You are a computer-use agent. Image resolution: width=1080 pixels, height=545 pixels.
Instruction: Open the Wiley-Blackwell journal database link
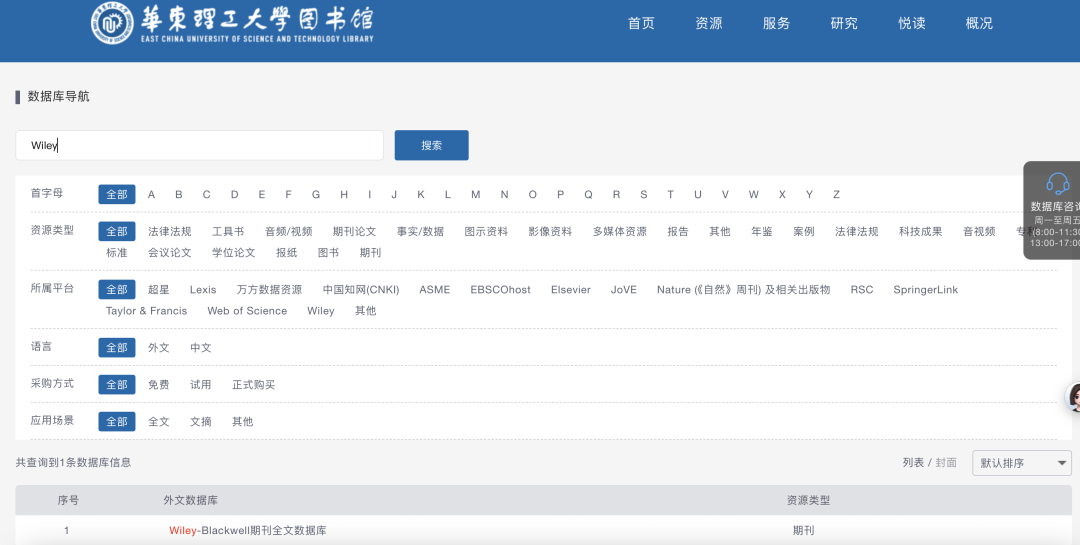248,530
